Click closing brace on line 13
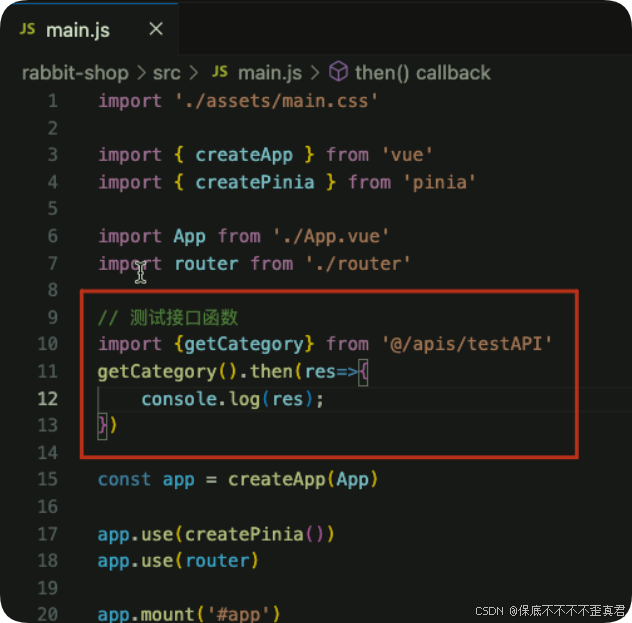 pos(102,426)
